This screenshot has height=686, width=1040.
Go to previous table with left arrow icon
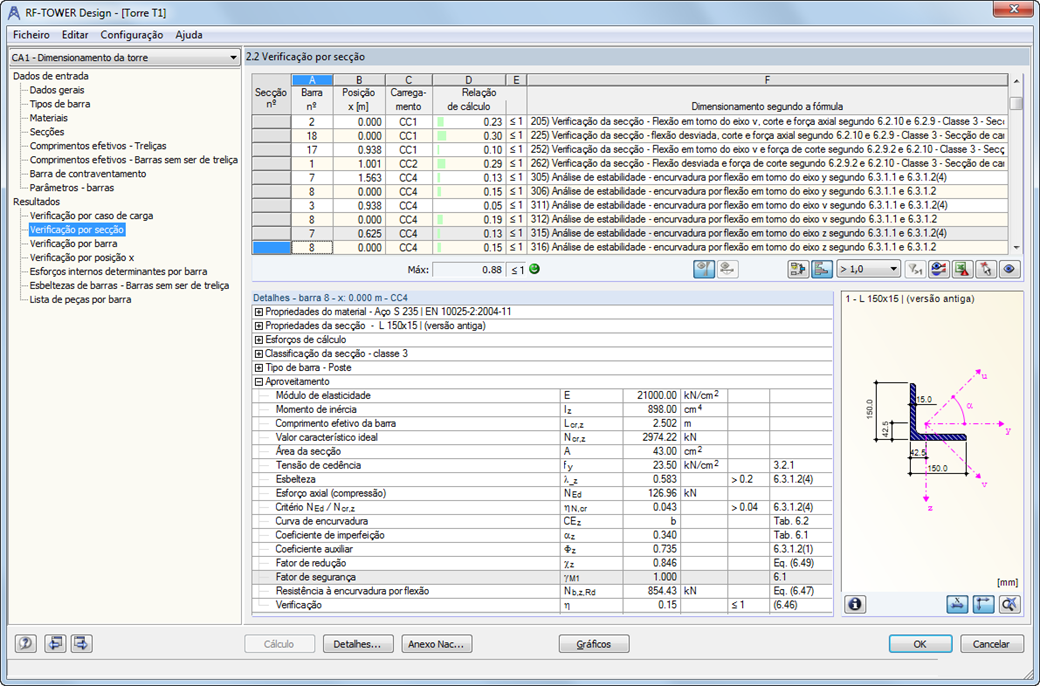[x=55, y=643]
